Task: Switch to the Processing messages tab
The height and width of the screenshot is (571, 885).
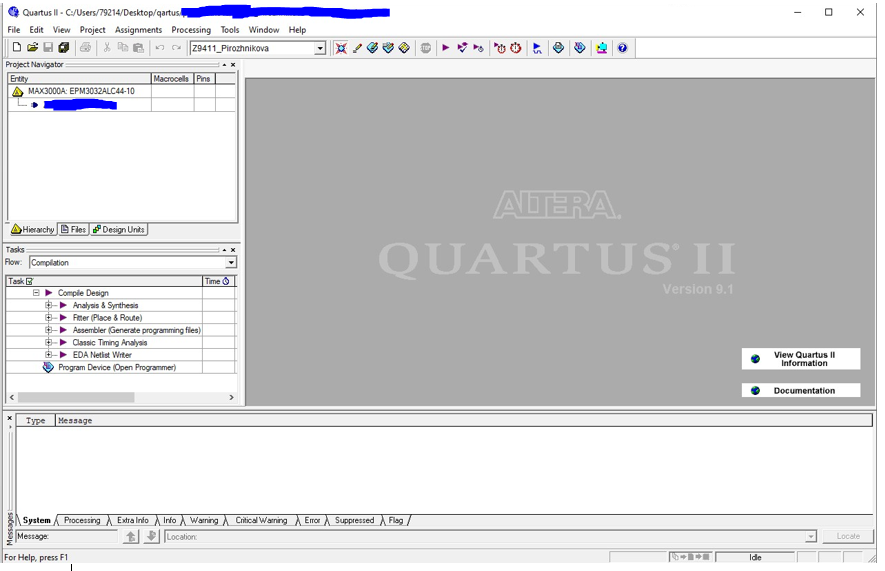Action: 82,520
